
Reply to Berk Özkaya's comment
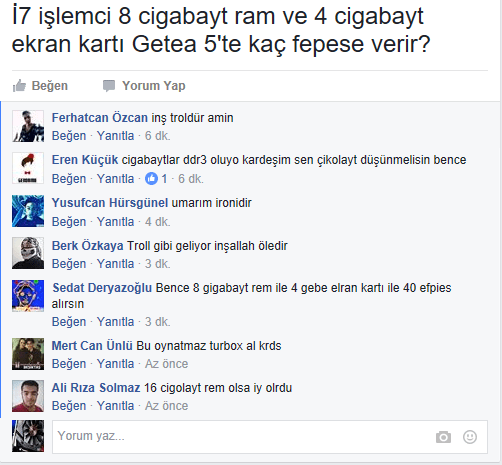click(x=115, y=264)
